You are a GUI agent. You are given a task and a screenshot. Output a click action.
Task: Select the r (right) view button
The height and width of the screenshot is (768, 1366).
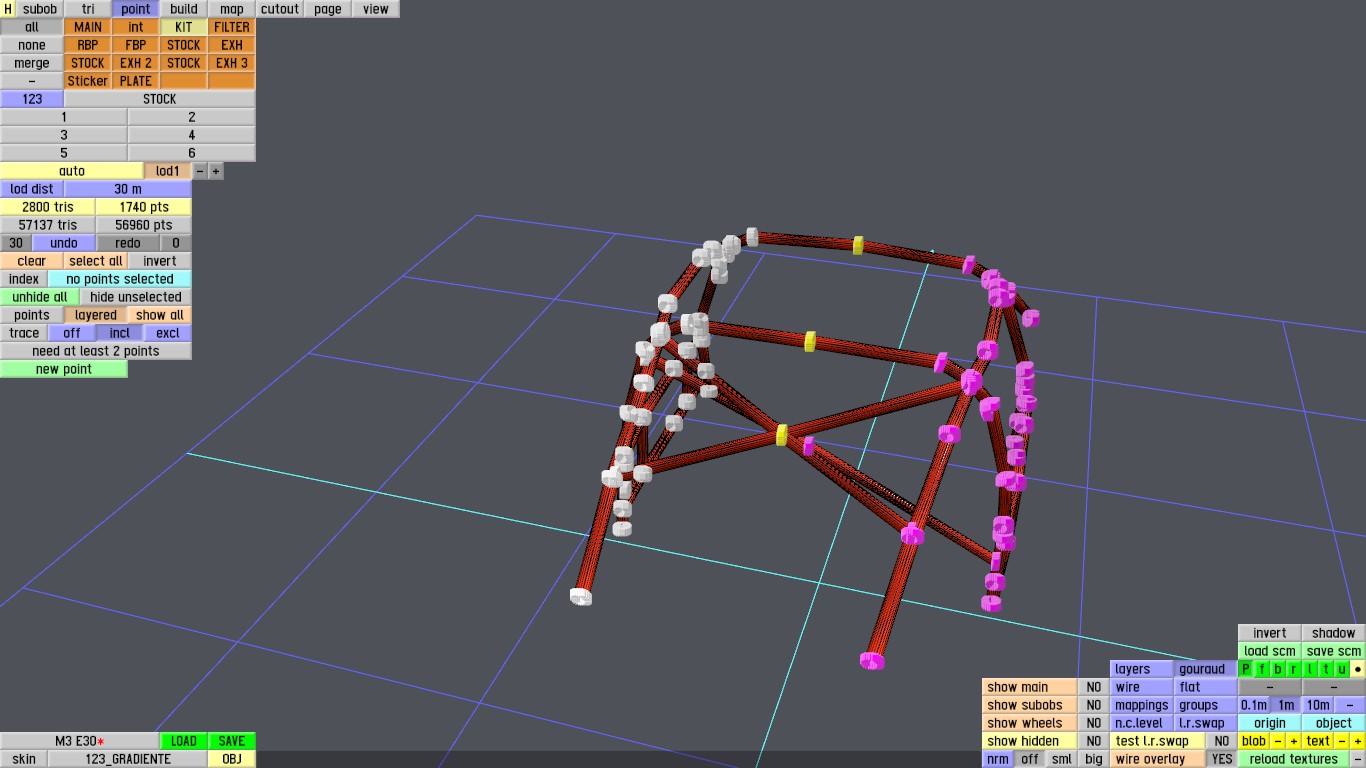[x=1294, y=669]
